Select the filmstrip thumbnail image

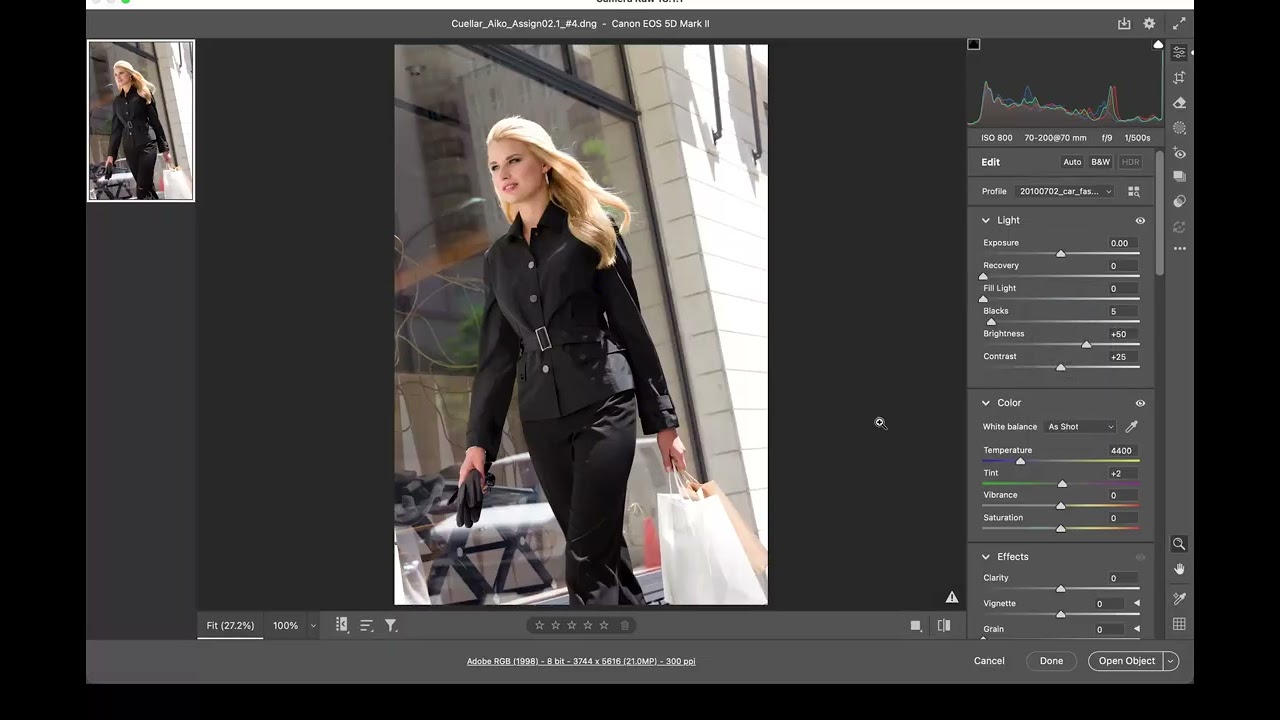(x=141, y=120)
